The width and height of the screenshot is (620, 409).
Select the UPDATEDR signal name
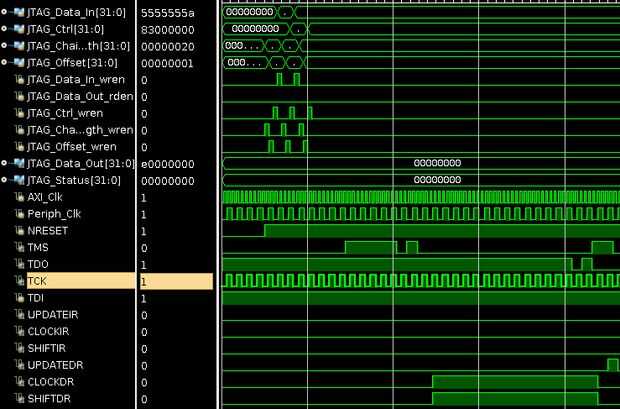(55, 365)
